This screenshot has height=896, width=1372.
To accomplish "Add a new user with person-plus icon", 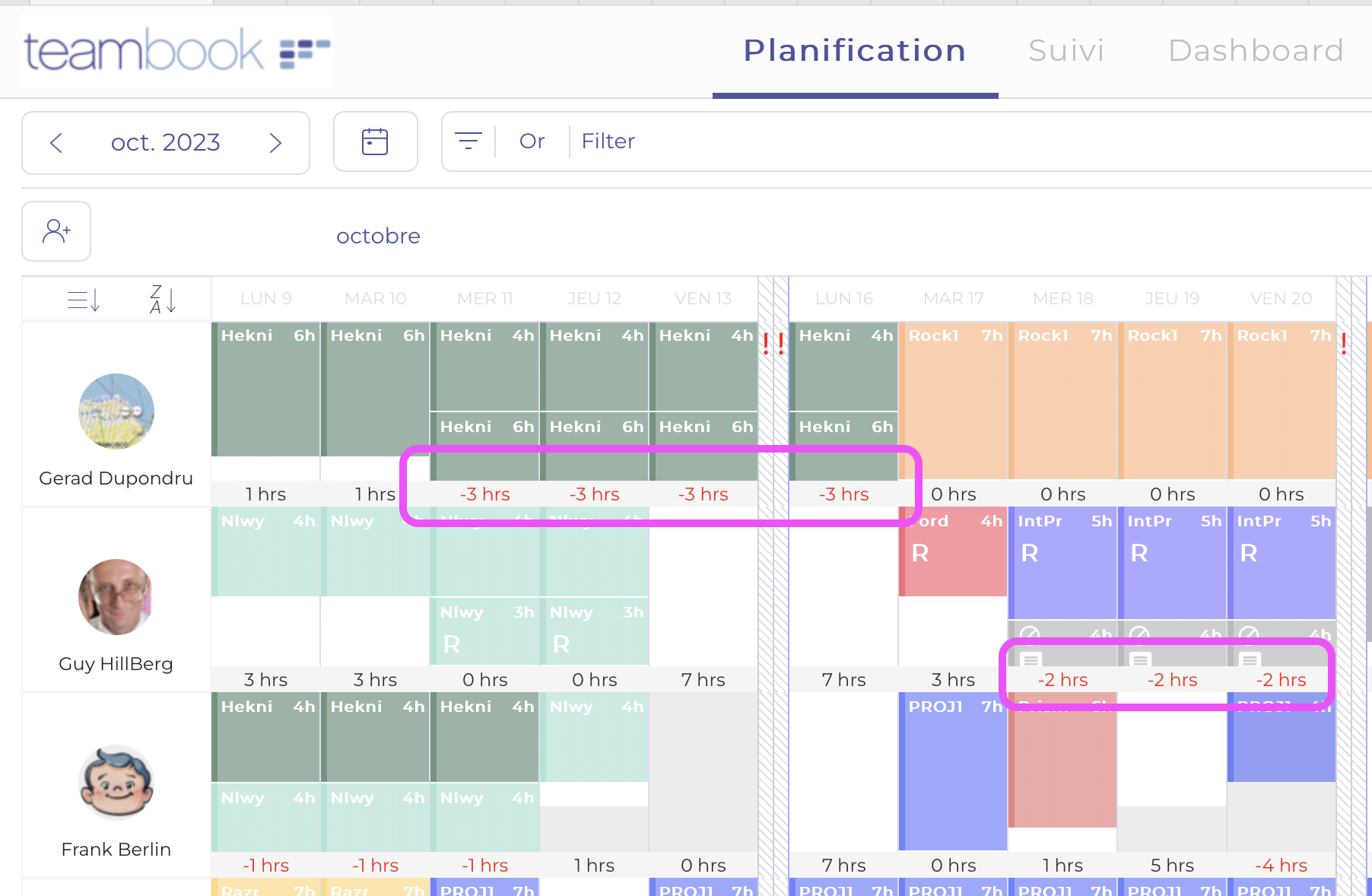I will [x=56, y=231].
